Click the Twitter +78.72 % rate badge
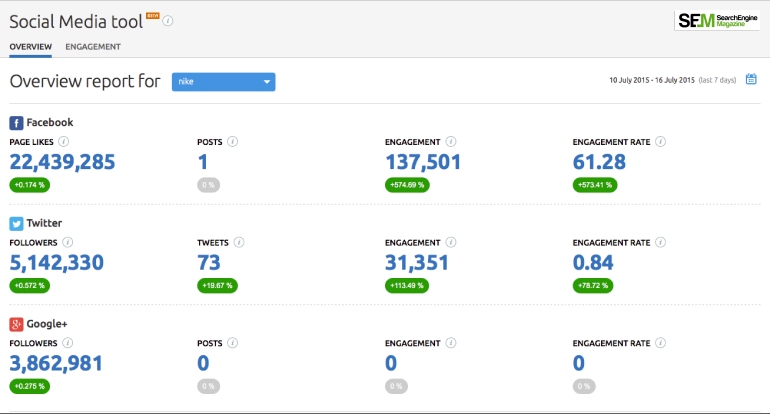 593,286
